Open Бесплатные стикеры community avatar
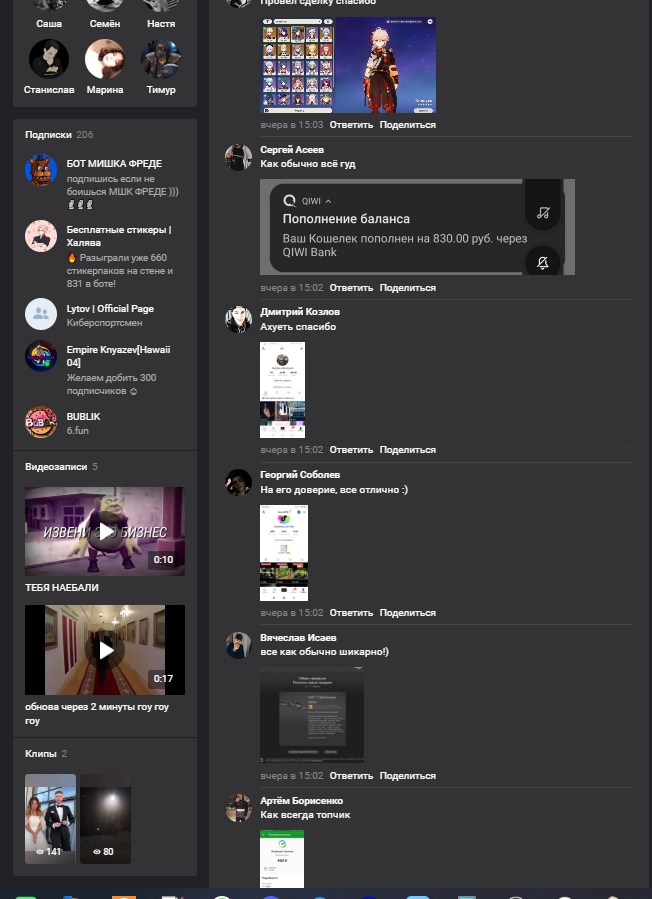 point(41,236)
